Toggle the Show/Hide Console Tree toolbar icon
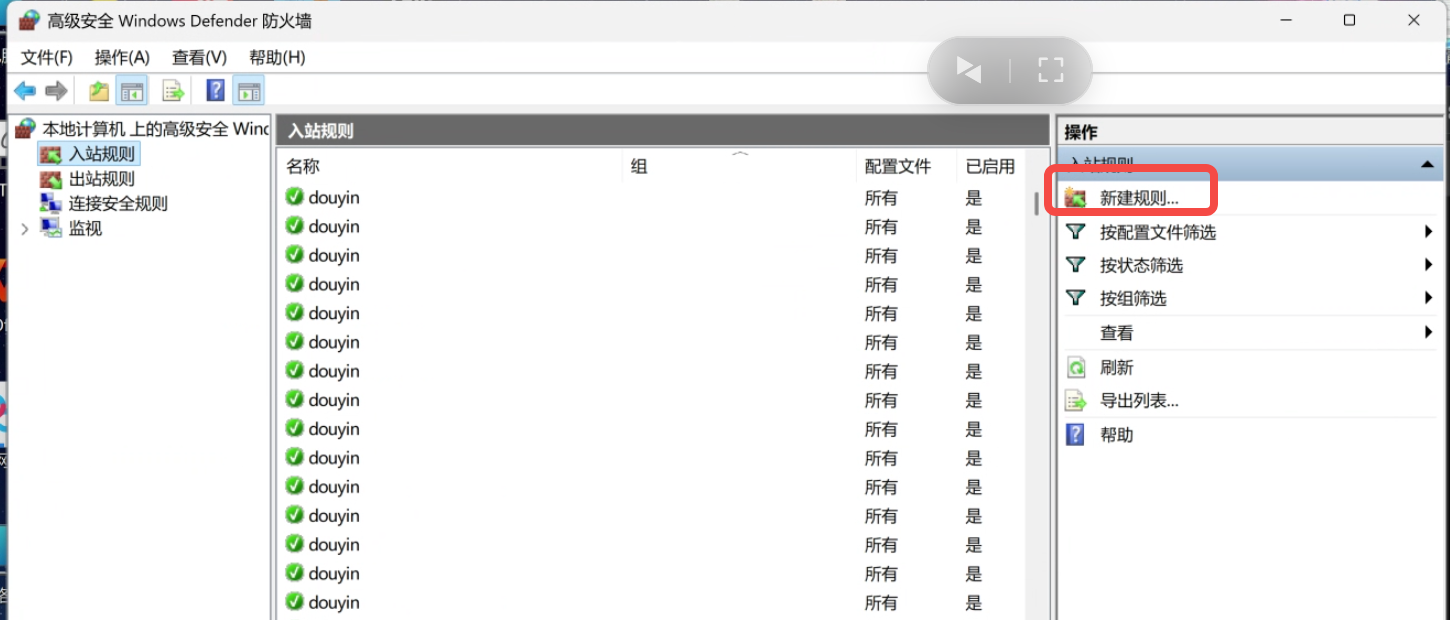This screenshot has height=620, width=1450. [x=131, y=92]
